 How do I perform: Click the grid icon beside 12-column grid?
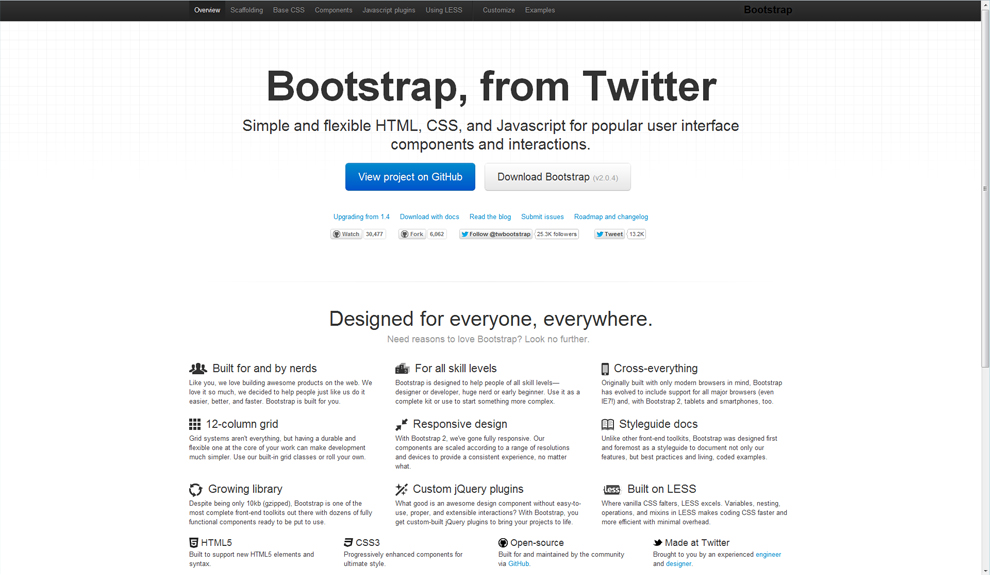pyautogui.click(x=194, y=424)
